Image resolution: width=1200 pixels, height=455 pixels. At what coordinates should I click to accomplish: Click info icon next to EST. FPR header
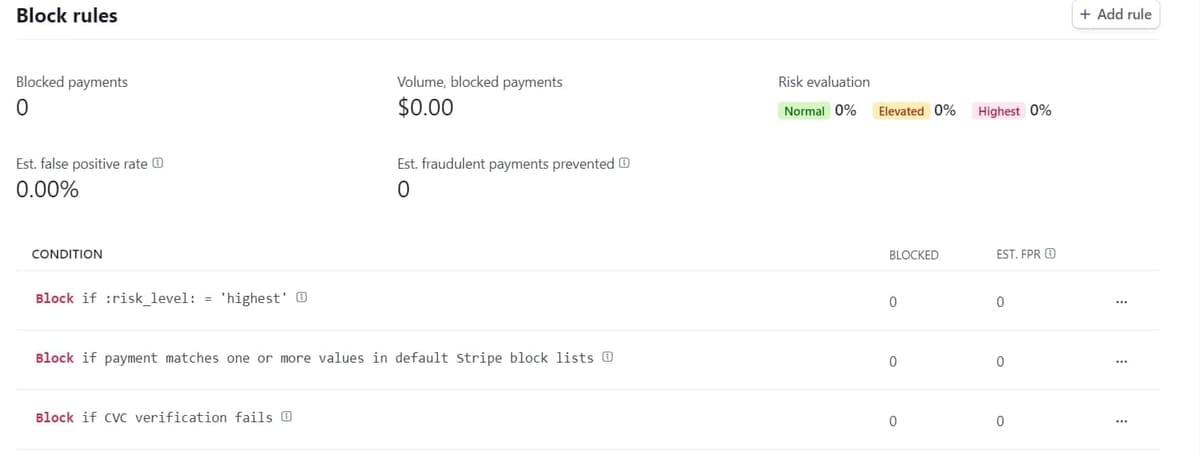(1049, 255)
